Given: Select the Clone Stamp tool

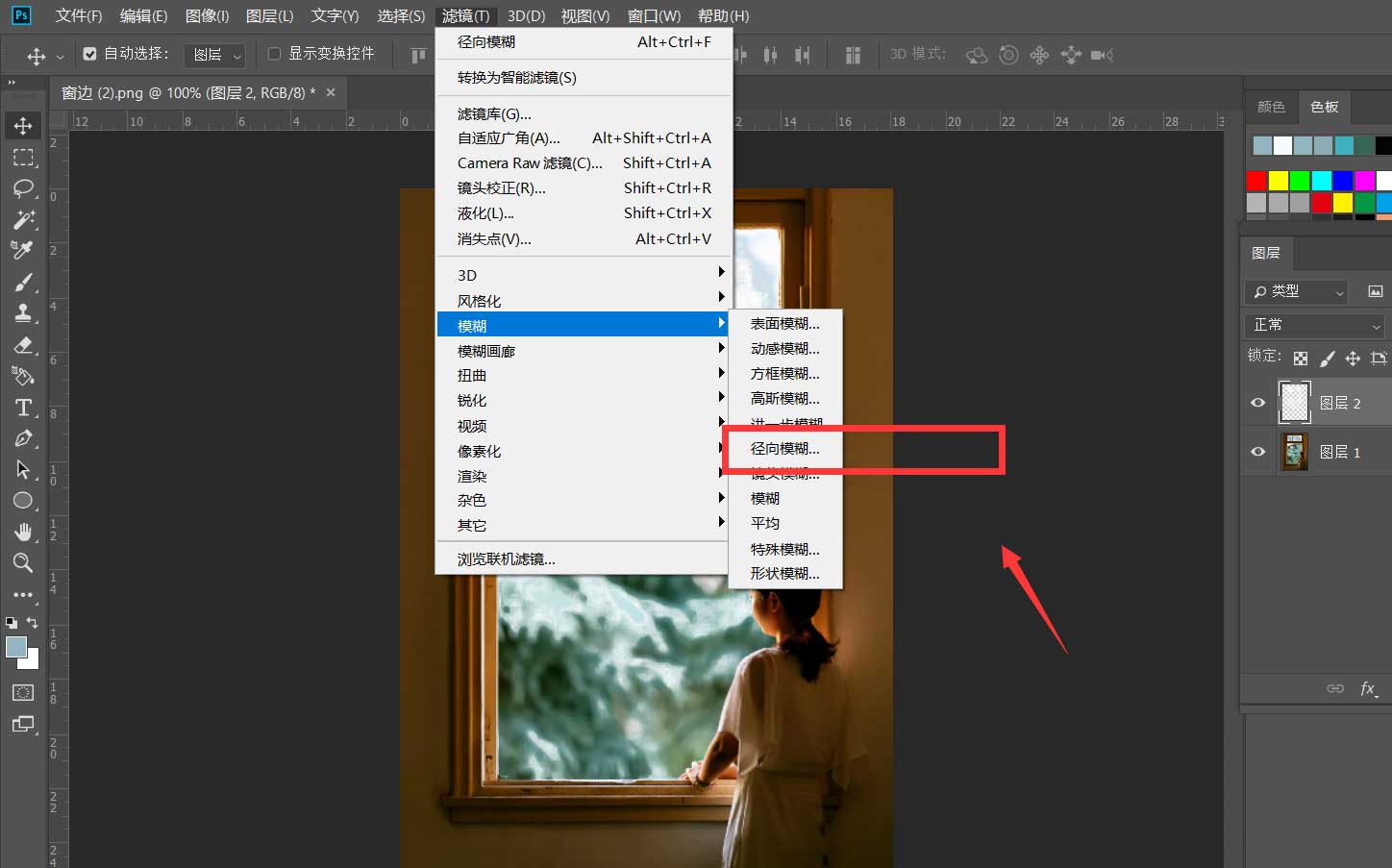Looking at the screenshot, I should [23, 312].
